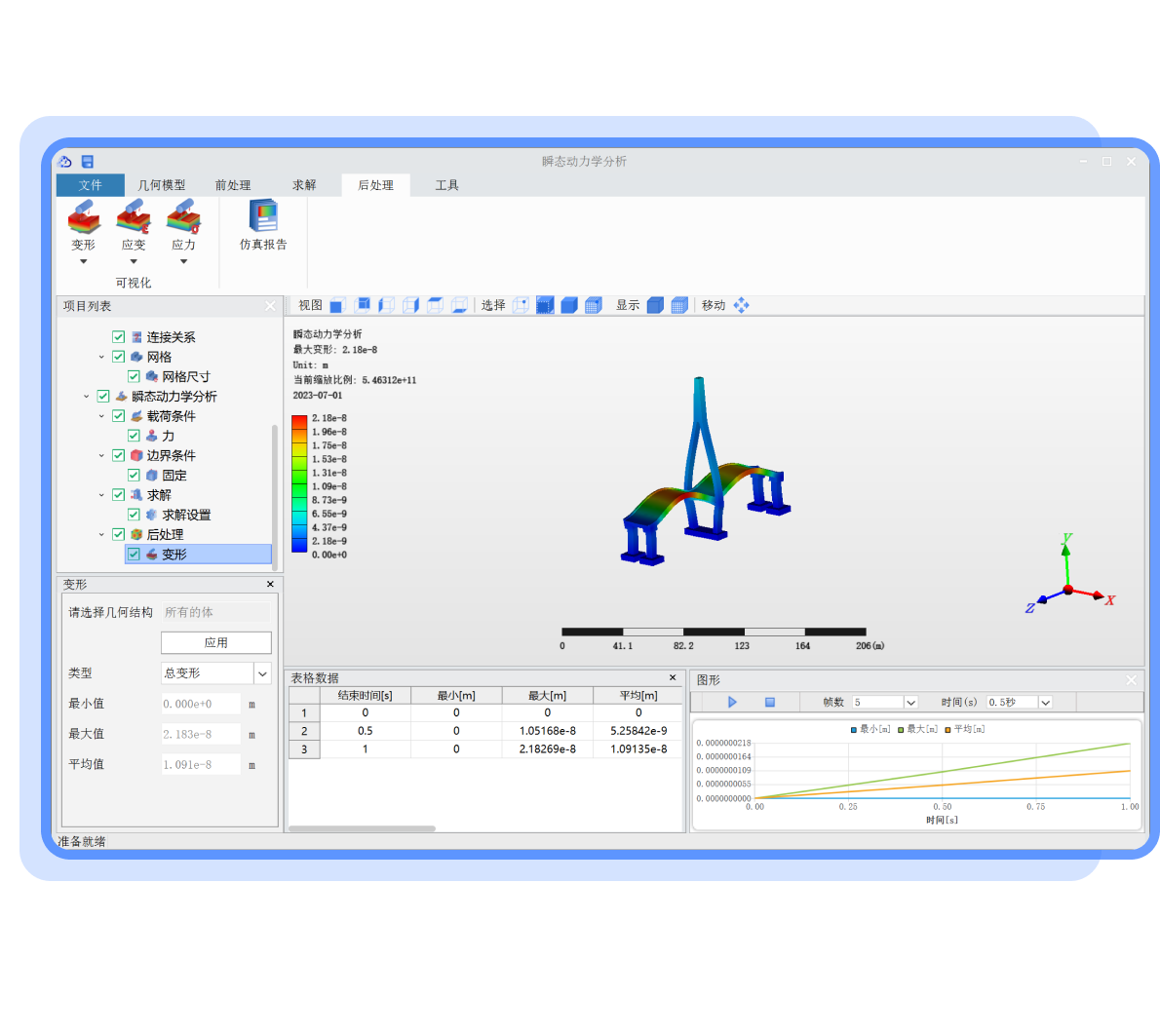
Task: Switch to the 几何模型 tab
Action: pos(161,185)
